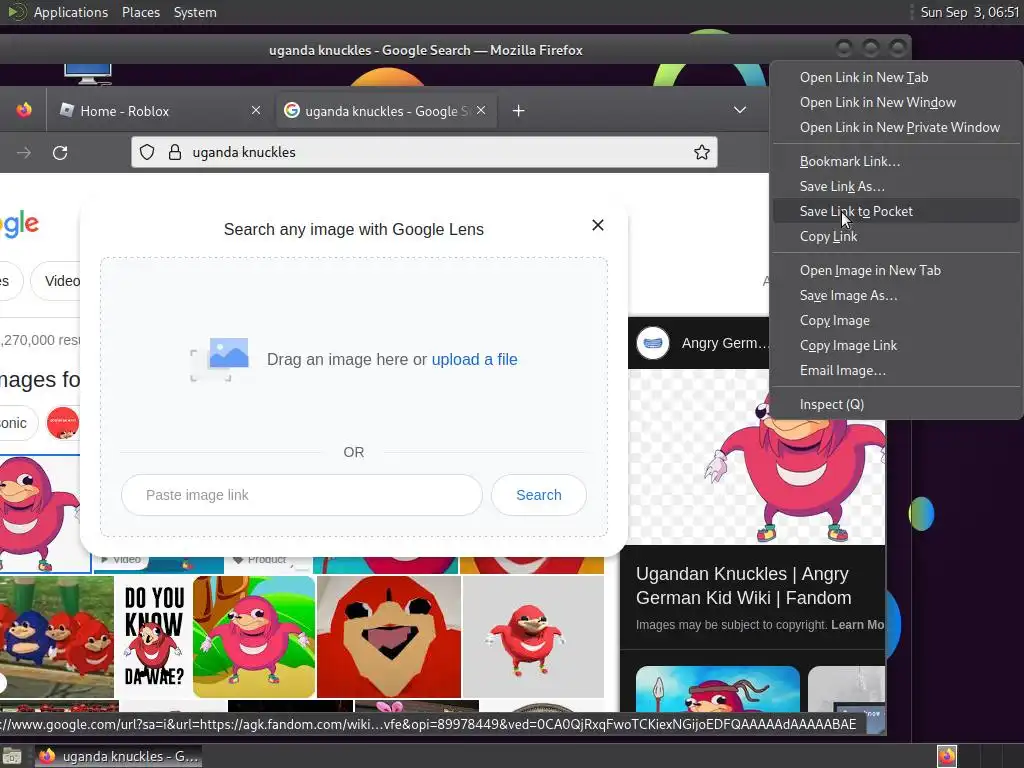Open the Places menu
Screen dimensions: 1024x768
tap(141, 12)
